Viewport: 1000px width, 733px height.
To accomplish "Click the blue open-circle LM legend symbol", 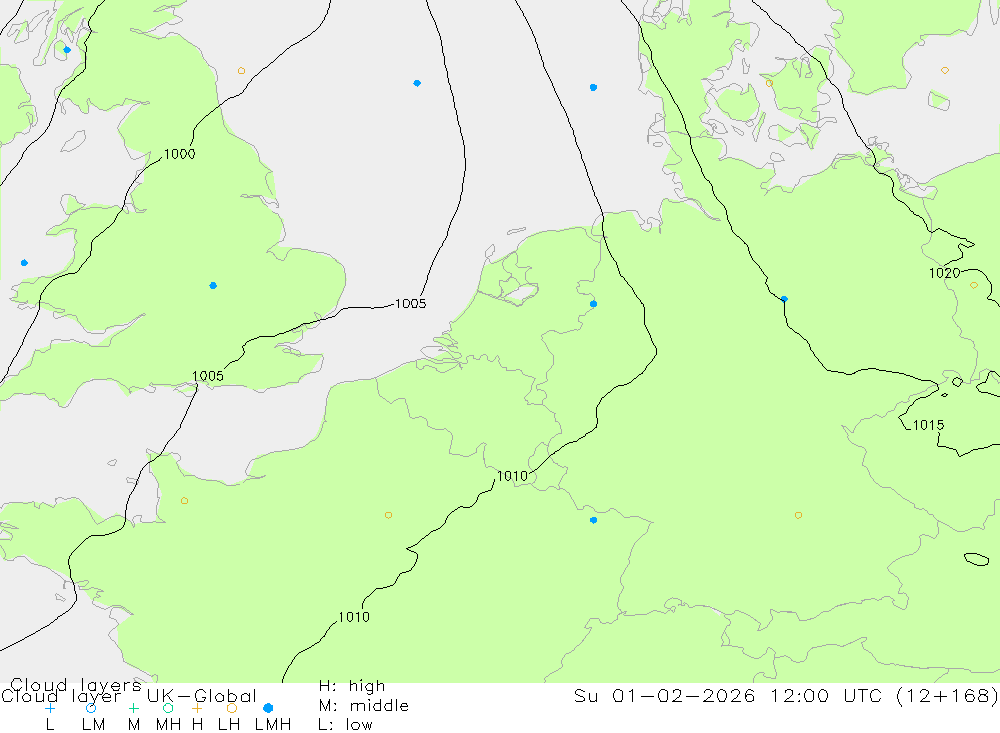I will point(91,708).
